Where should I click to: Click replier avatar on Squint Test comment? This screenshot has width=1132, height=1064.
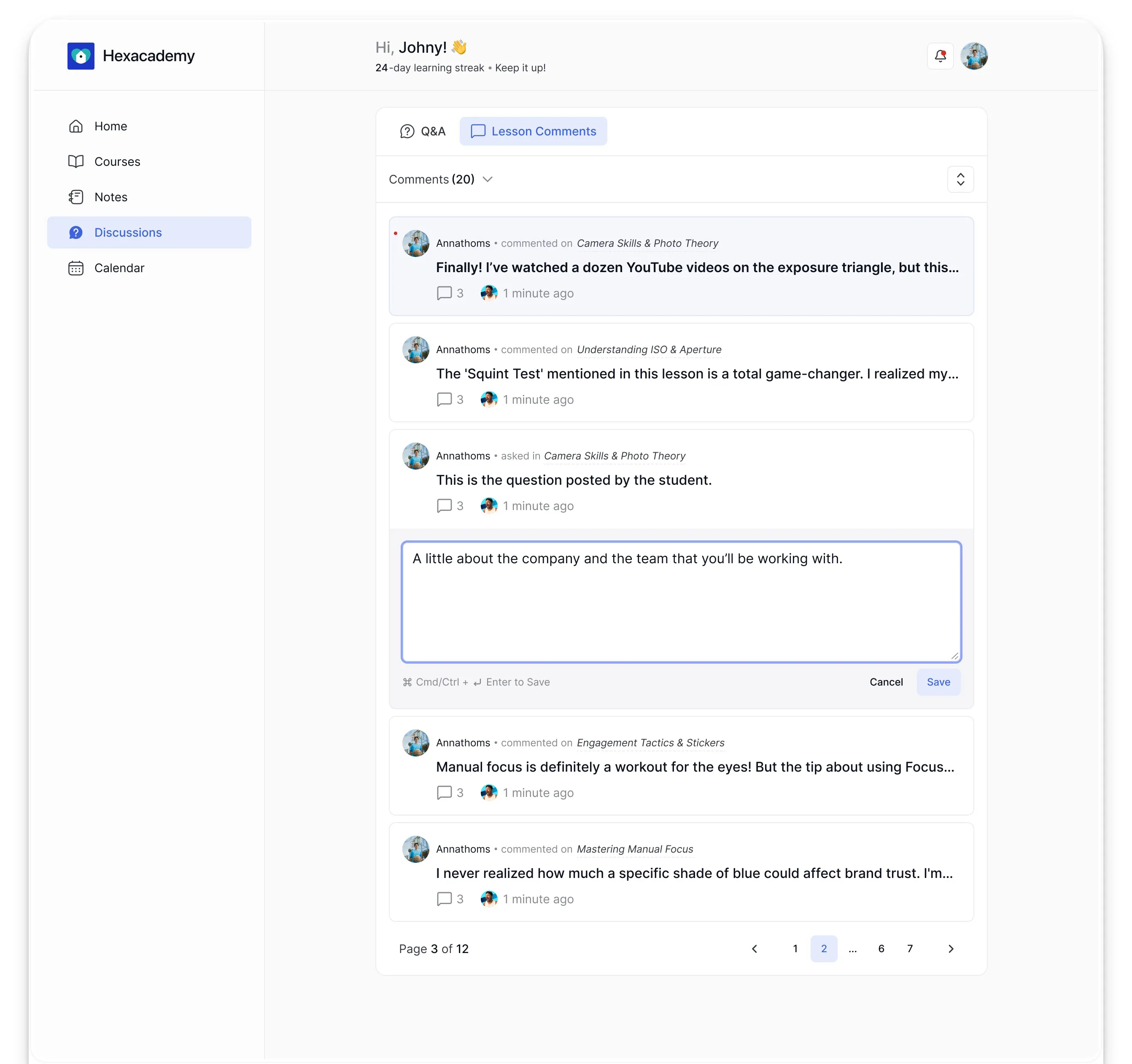[x=488, y=399]
